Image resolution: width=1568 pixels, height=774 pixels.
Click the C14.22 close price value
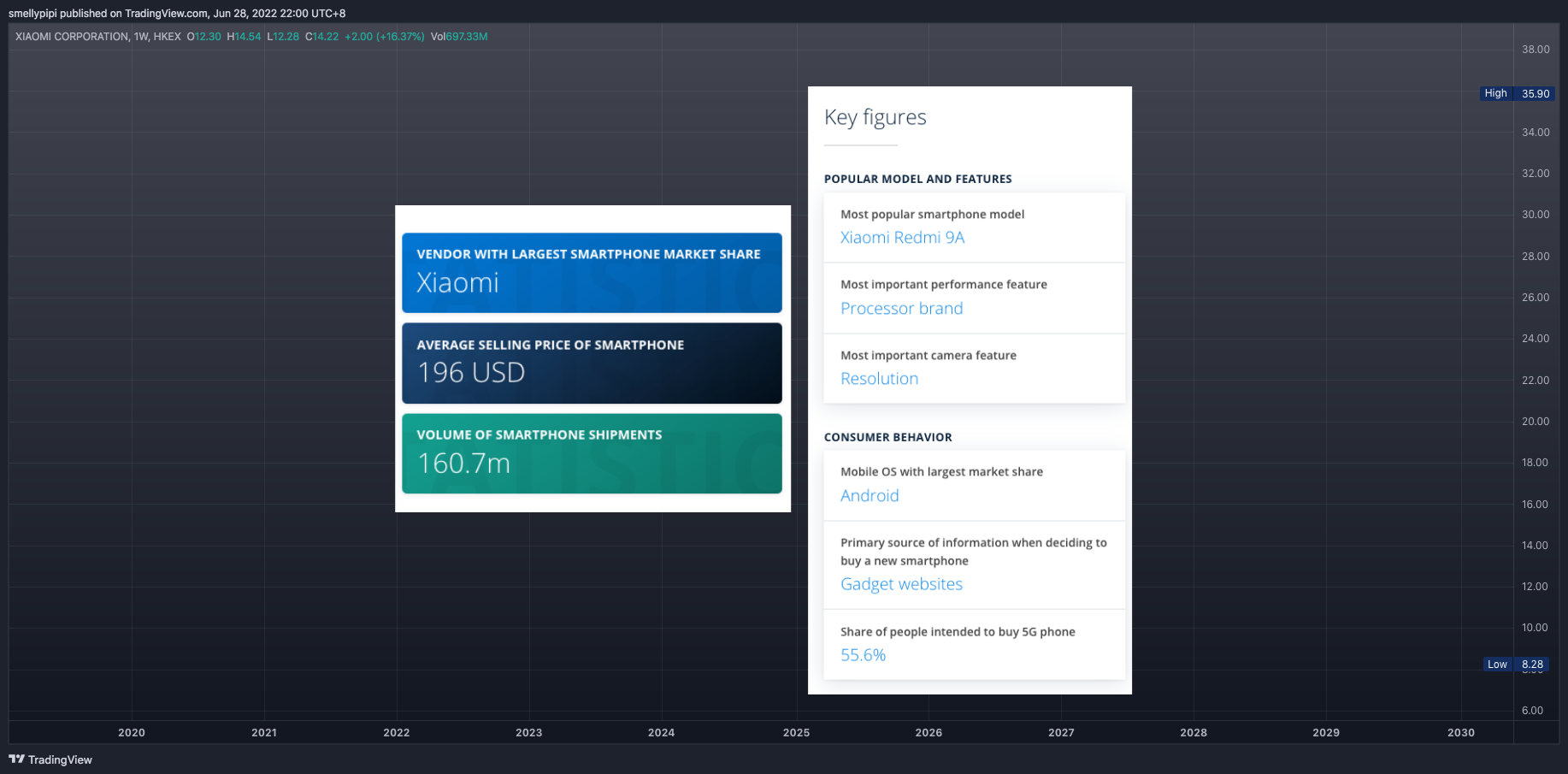(321, 37)
